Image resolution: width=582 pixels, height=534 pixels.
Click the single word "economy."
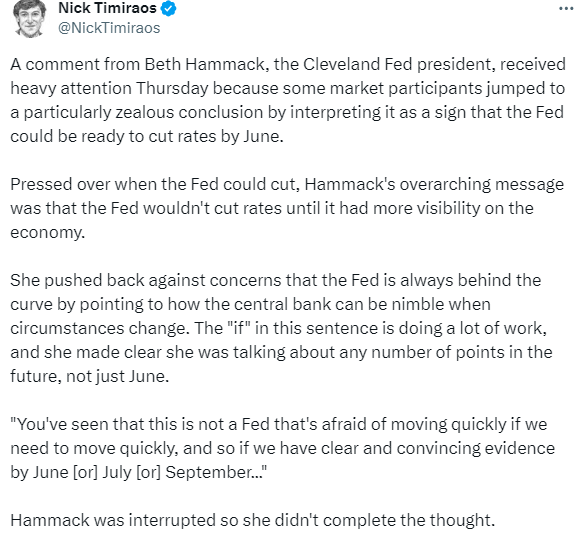[x=48, y=233]
